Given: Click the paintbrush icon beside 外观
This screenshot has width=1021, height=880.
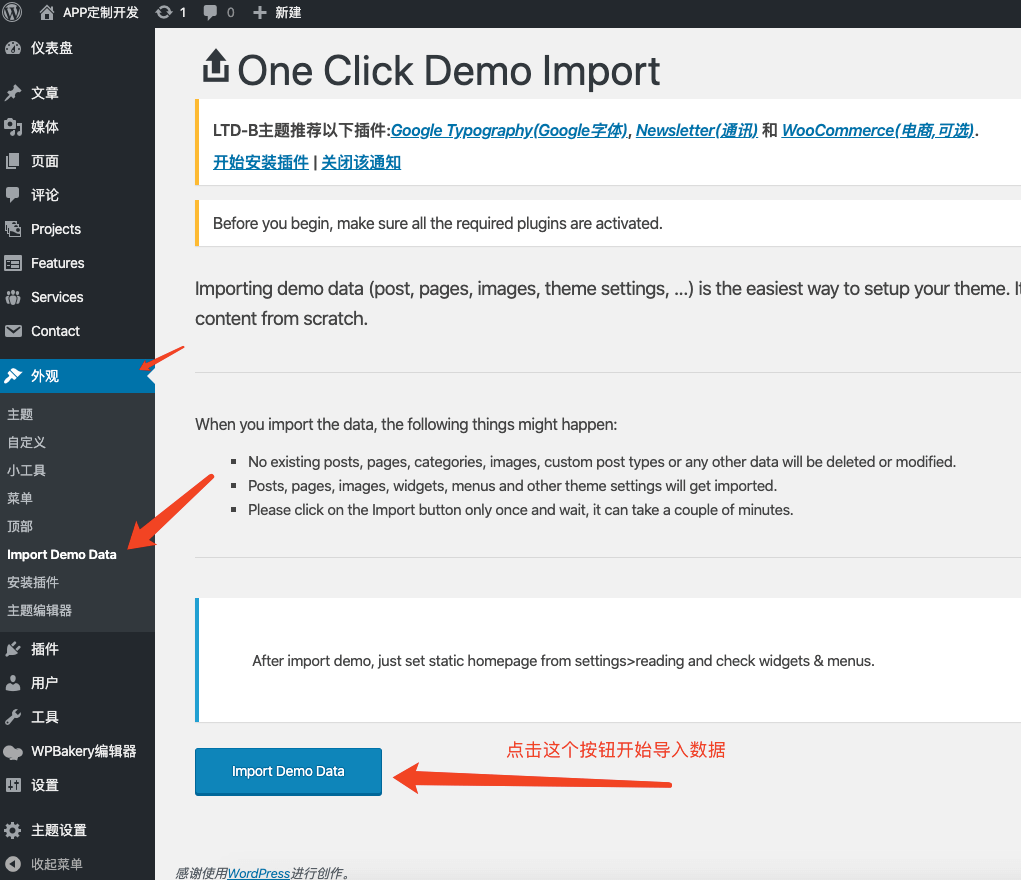Looking at the screenshot, I should (13, 375).
